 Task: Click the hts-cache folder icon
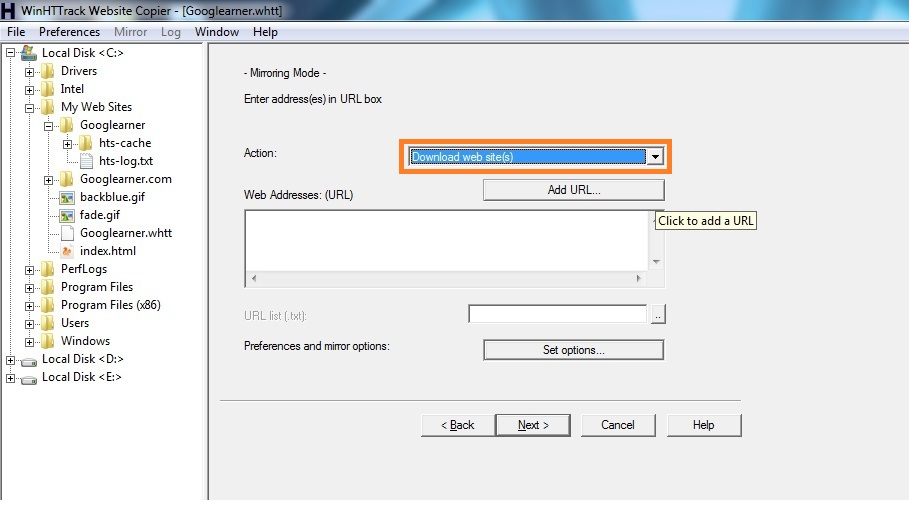86,143
